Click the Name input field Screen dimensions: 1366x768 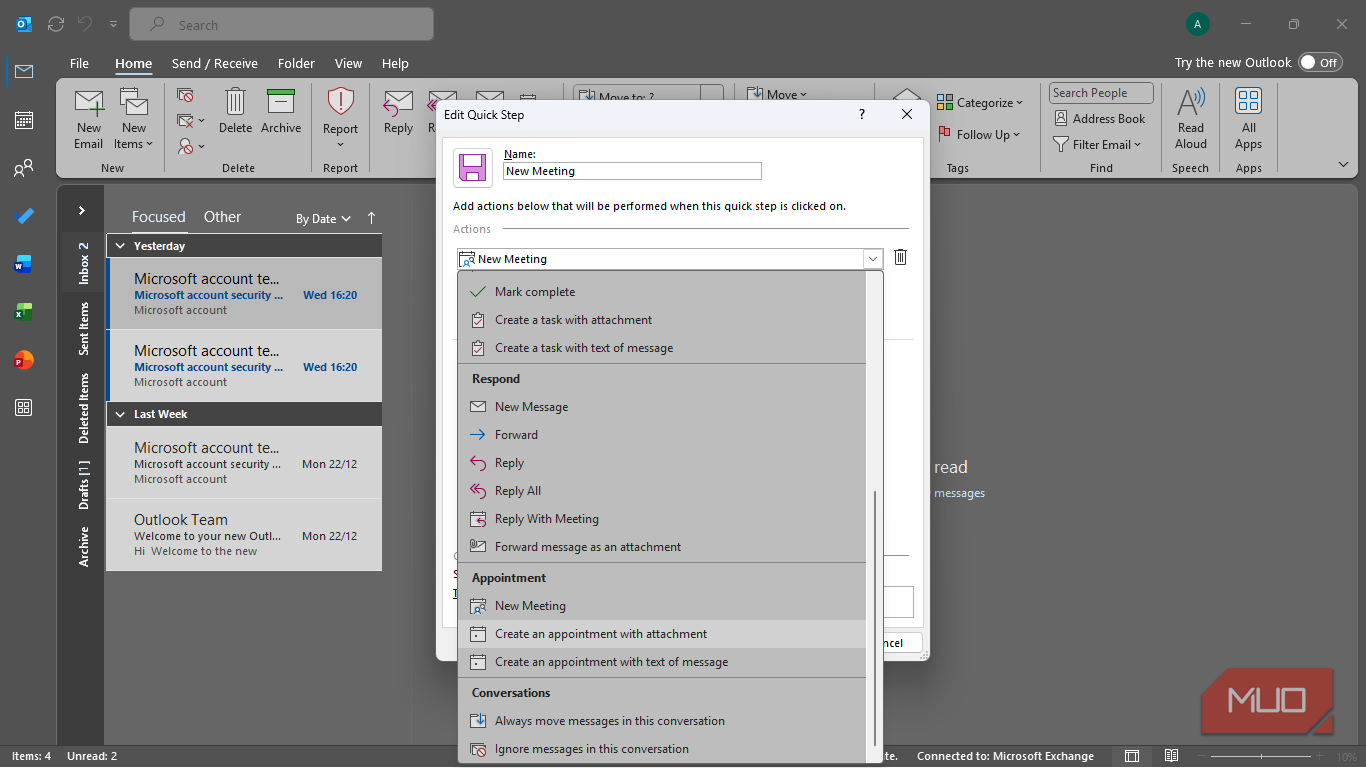pyautogui.click(x=632, y=171)
